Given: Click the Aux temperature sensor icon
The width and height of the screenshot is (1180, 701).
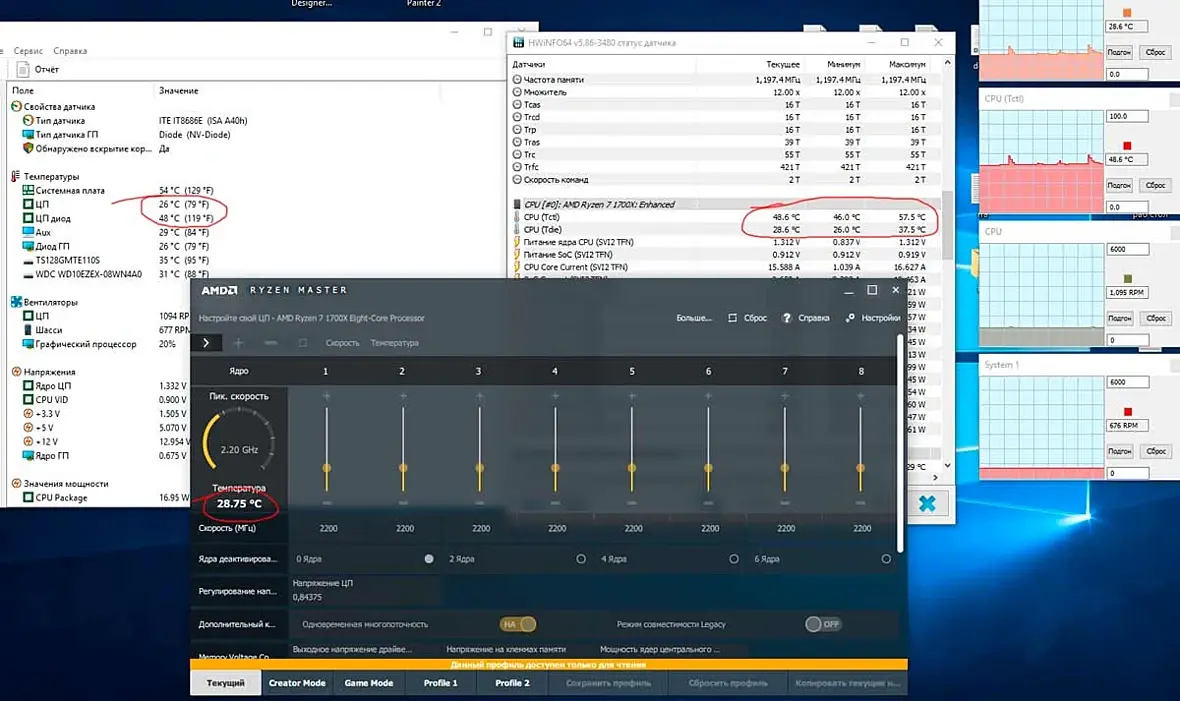Looking at the screenshot, I should point(28,233).
